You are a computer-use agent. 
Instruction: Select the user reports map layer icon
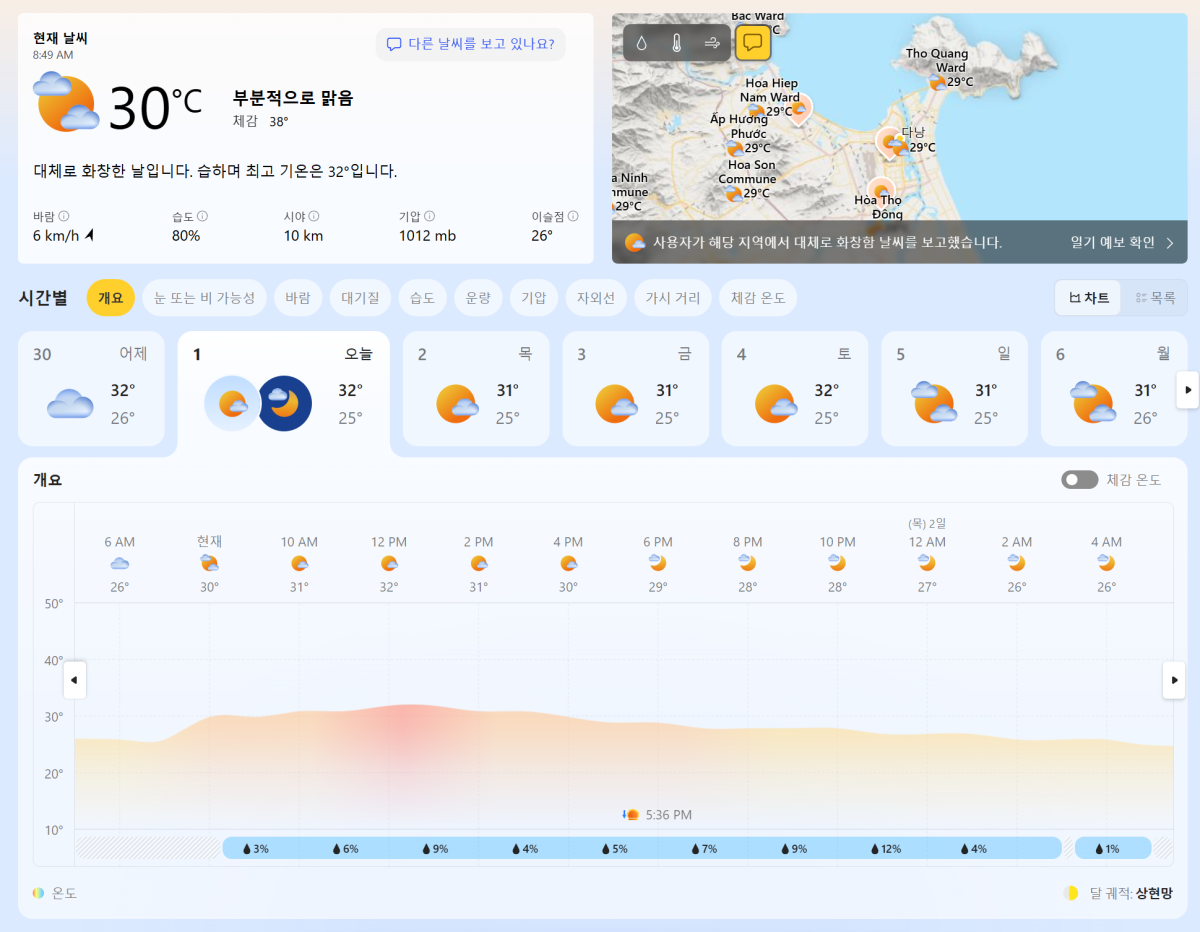[x=753, y=43]
